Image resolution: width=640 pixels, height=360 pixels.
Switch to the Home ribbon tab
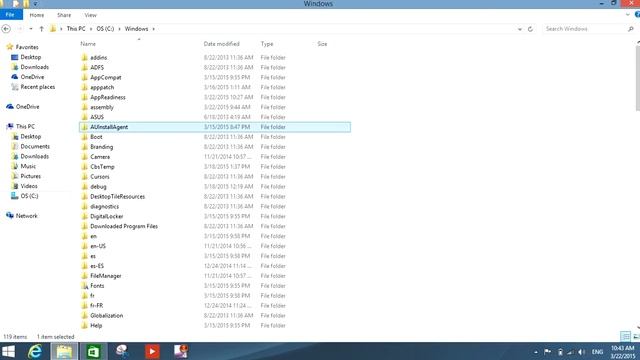(37, 15)
